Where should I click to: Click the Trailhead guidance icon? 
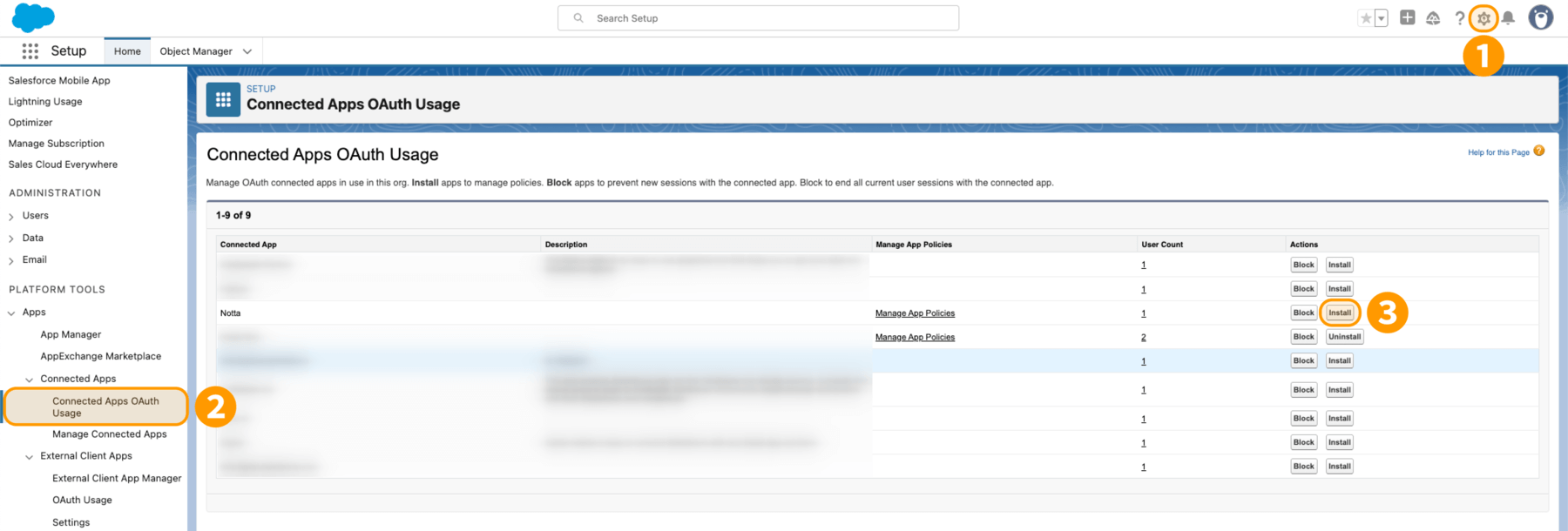[x=1433, y=18]
